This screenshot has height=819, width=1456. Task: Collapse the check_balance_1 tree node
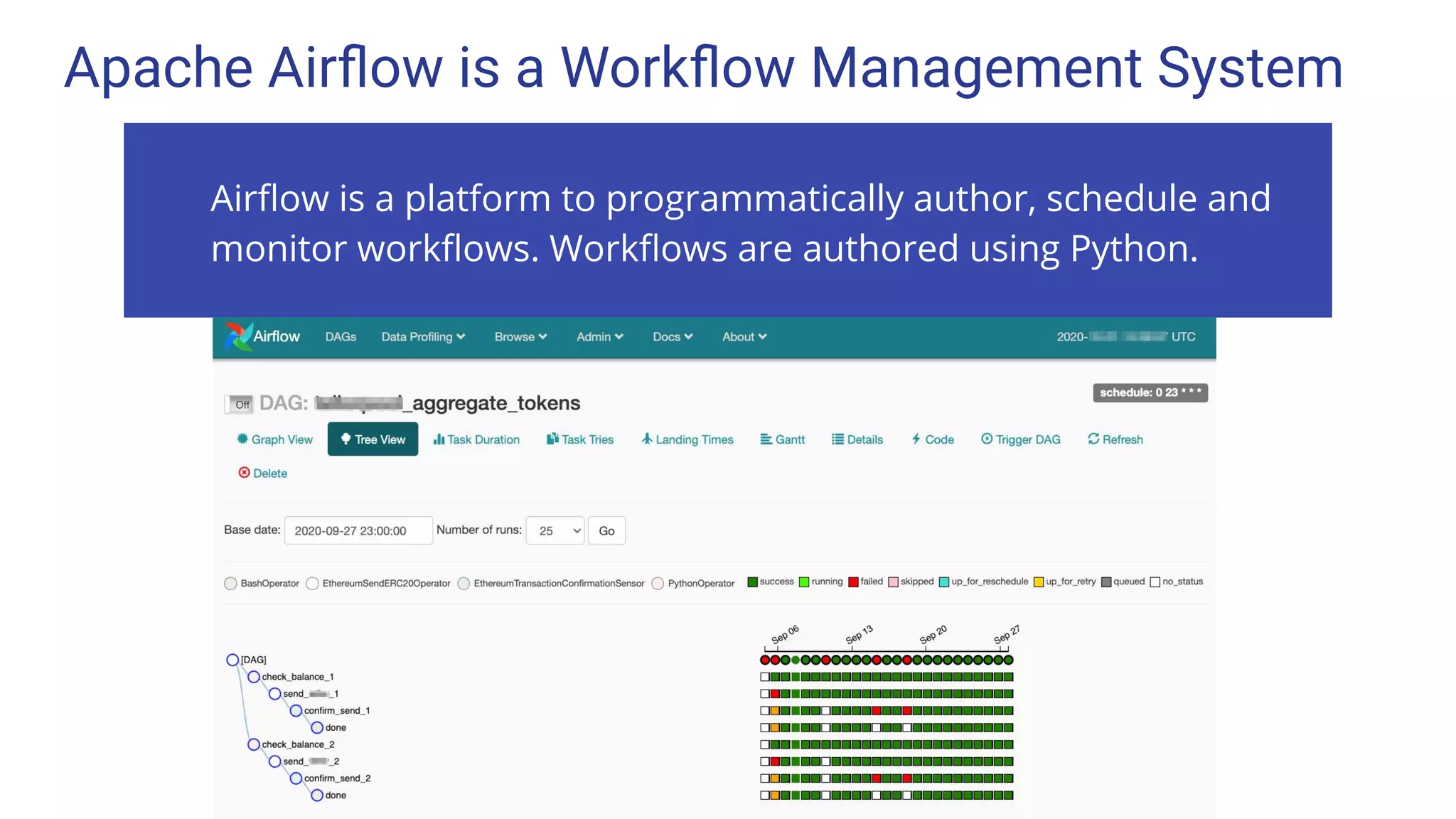[254, 677]
